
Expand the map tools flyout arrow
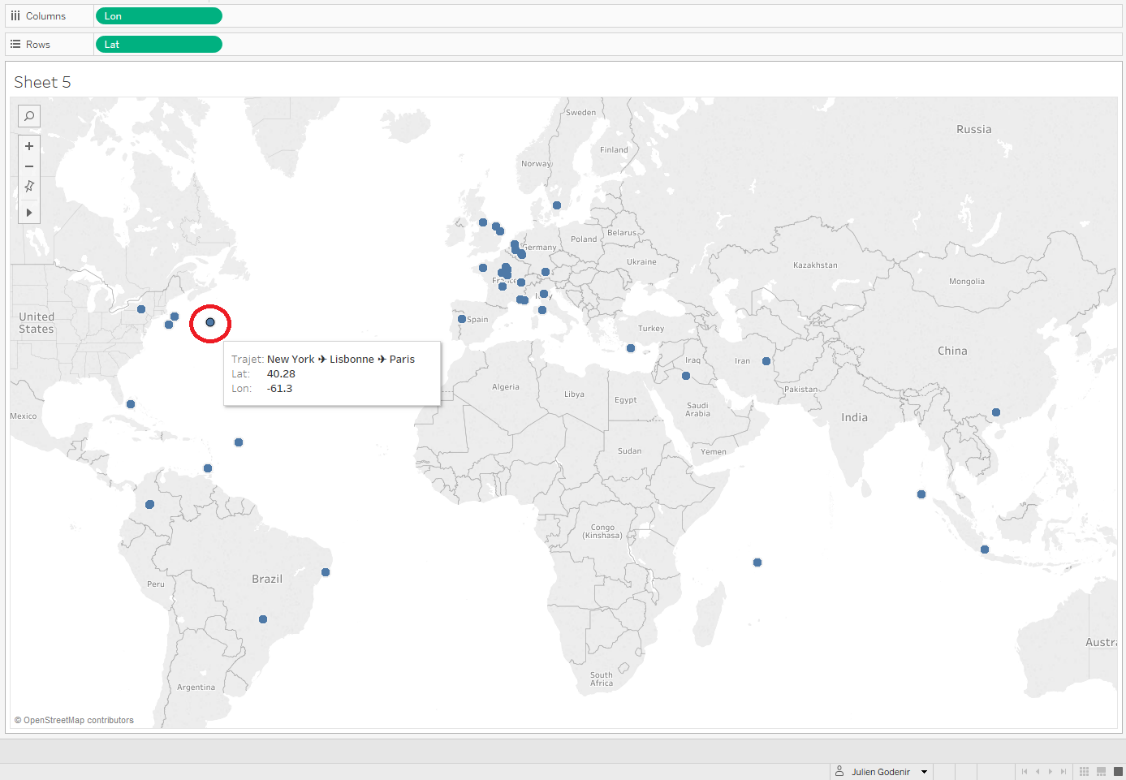(x=29, y=212)
